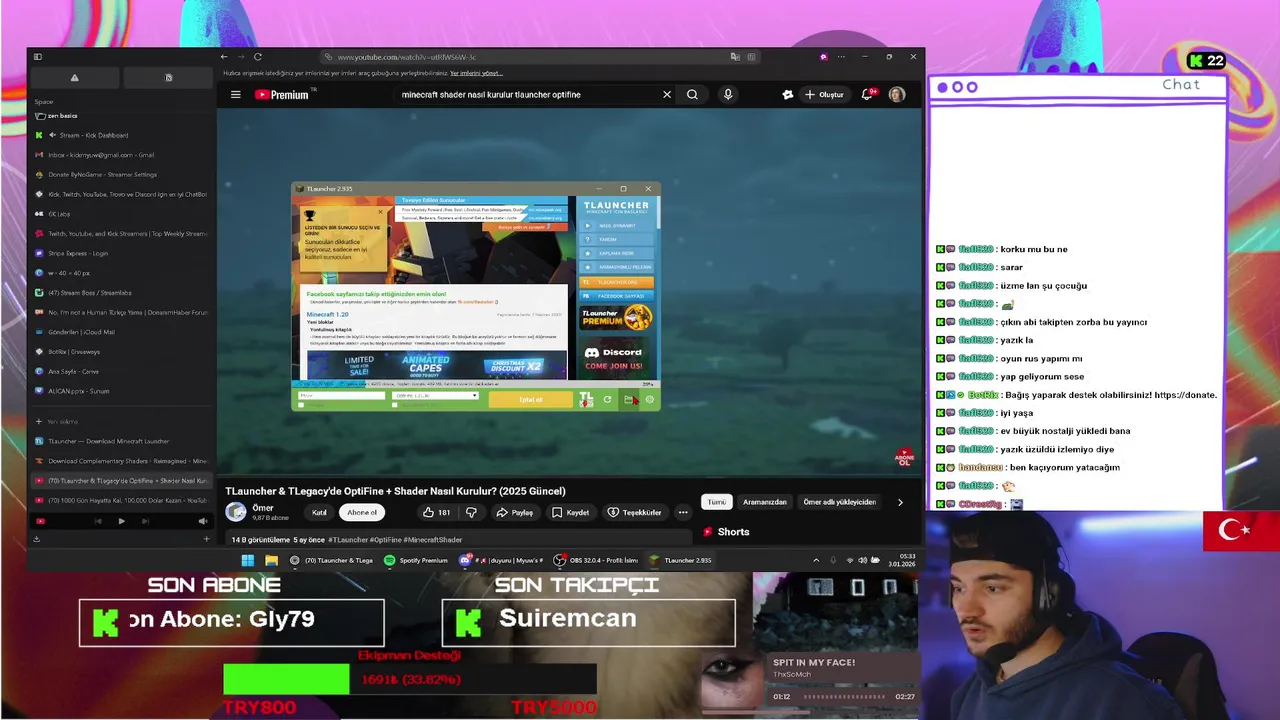Show next filter chips arrow
1280x720 pixels.
[900, 502]
